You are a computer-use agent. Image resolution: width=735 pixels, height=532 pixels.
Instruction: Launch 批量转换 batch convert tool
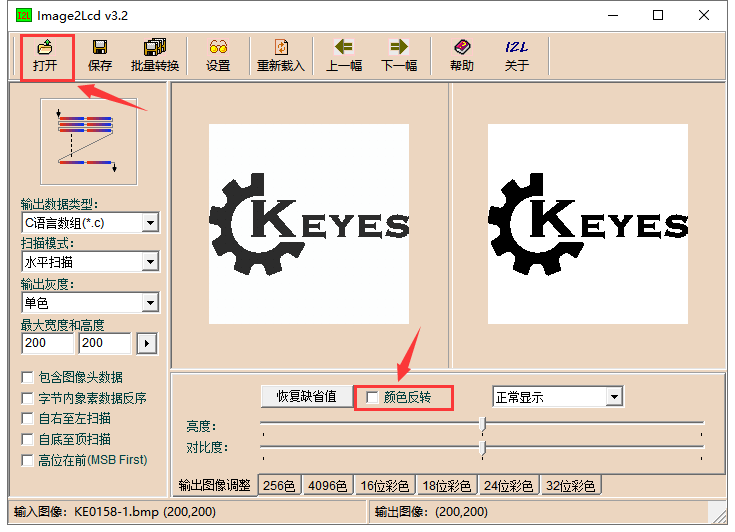coord(155,56)
